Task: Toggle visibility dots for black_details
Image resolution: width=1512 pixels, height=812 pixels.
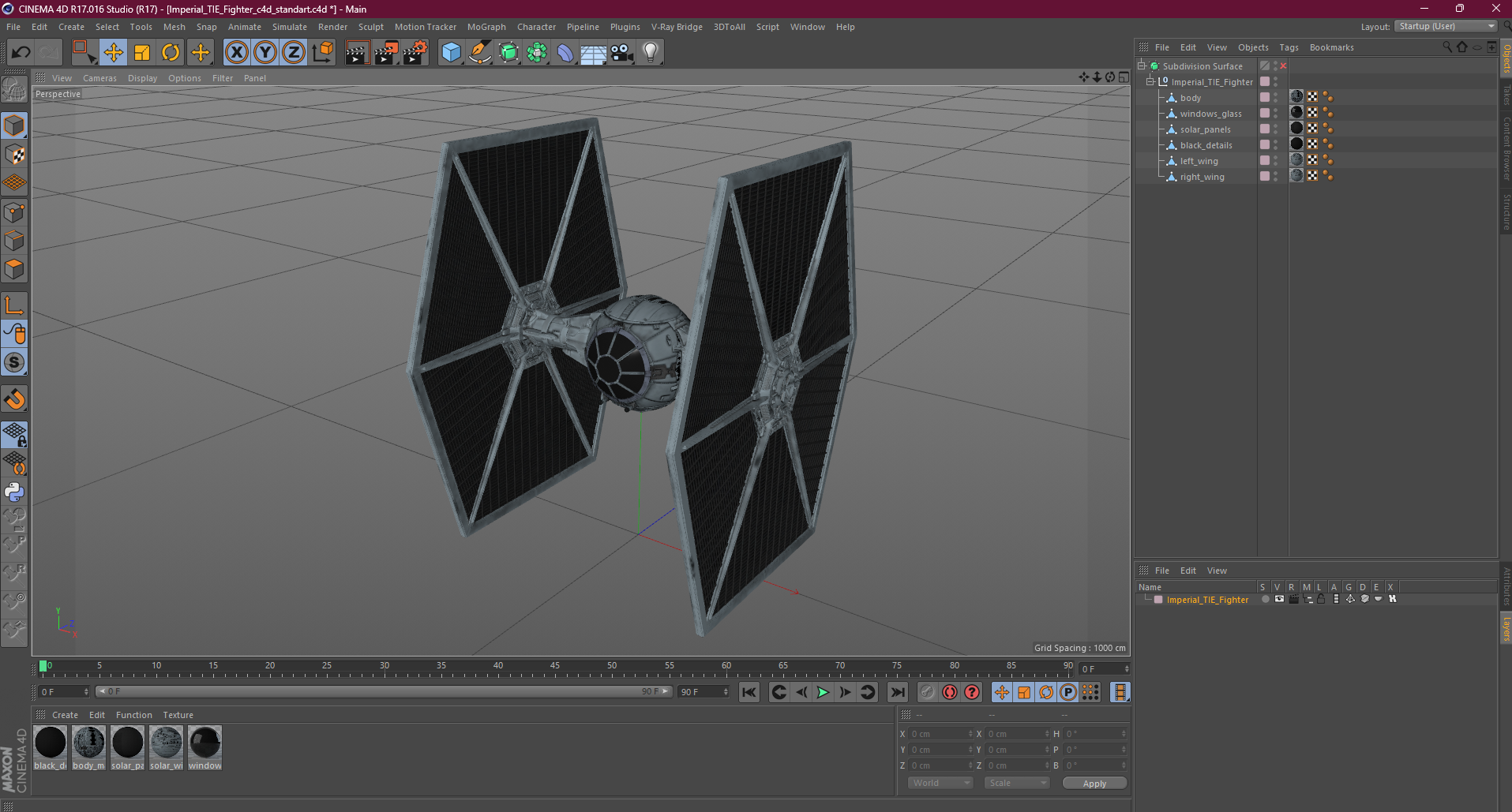Action: click(1275, 144)
